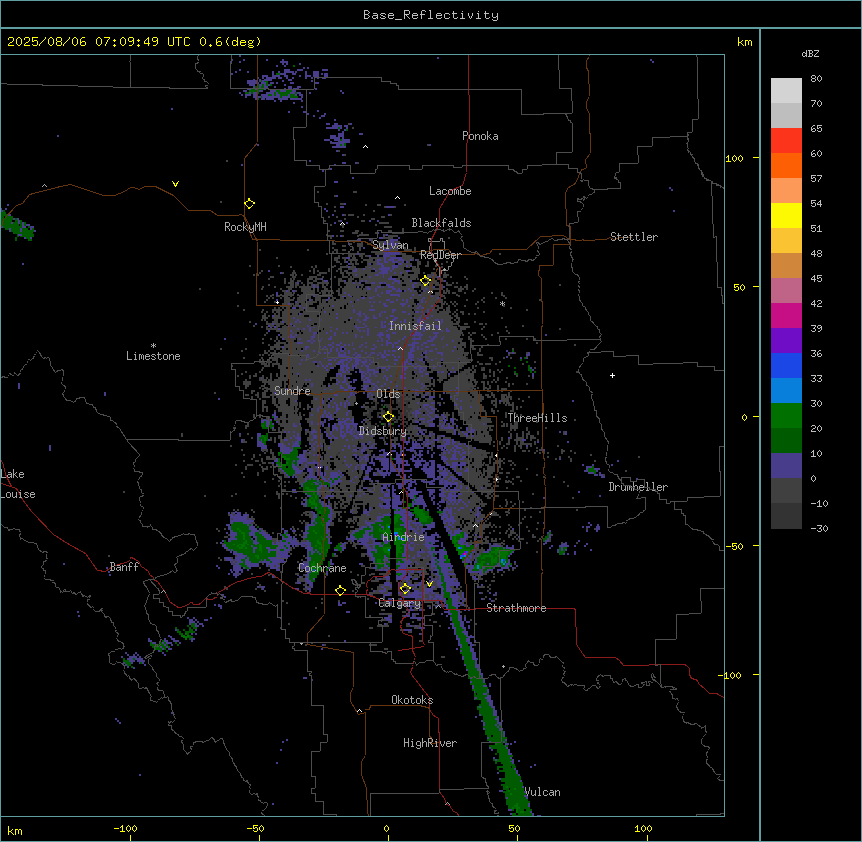Click the Sylvan label on the map

click(390, 245)
